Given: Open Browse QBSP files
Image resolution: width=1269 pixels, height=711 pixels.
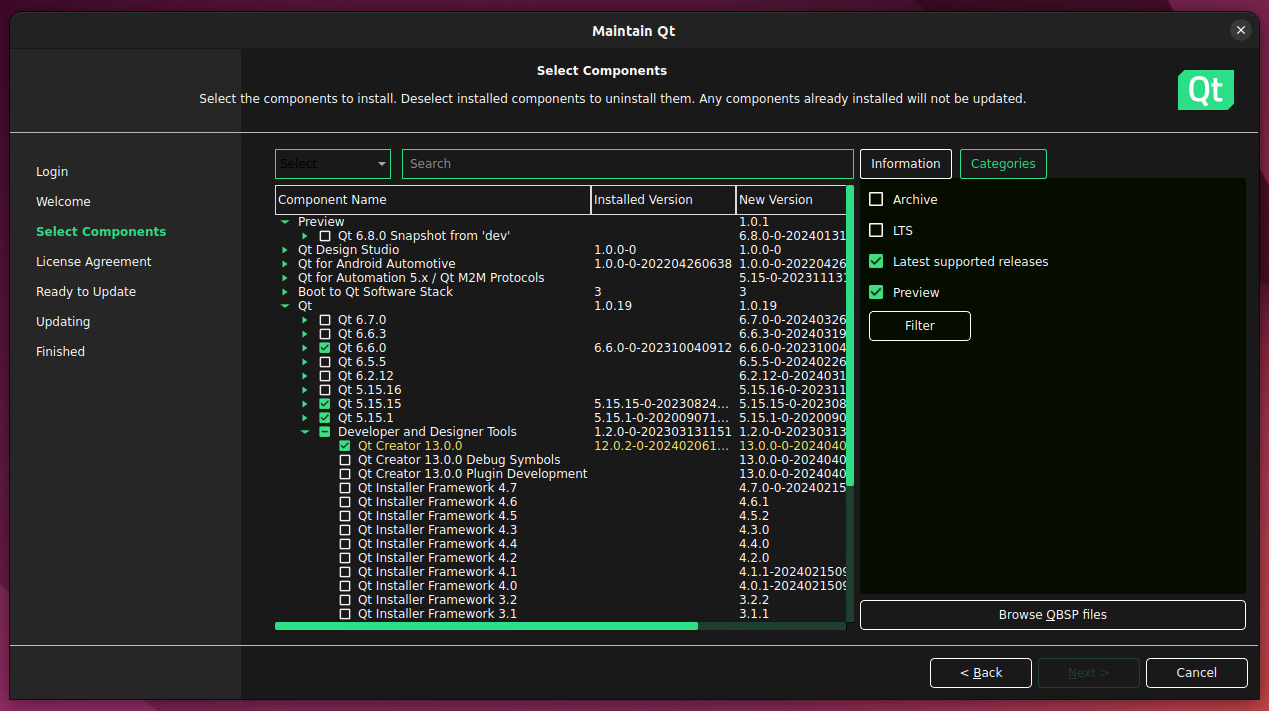Looking at the screenshot, I should coord(1053,615).
